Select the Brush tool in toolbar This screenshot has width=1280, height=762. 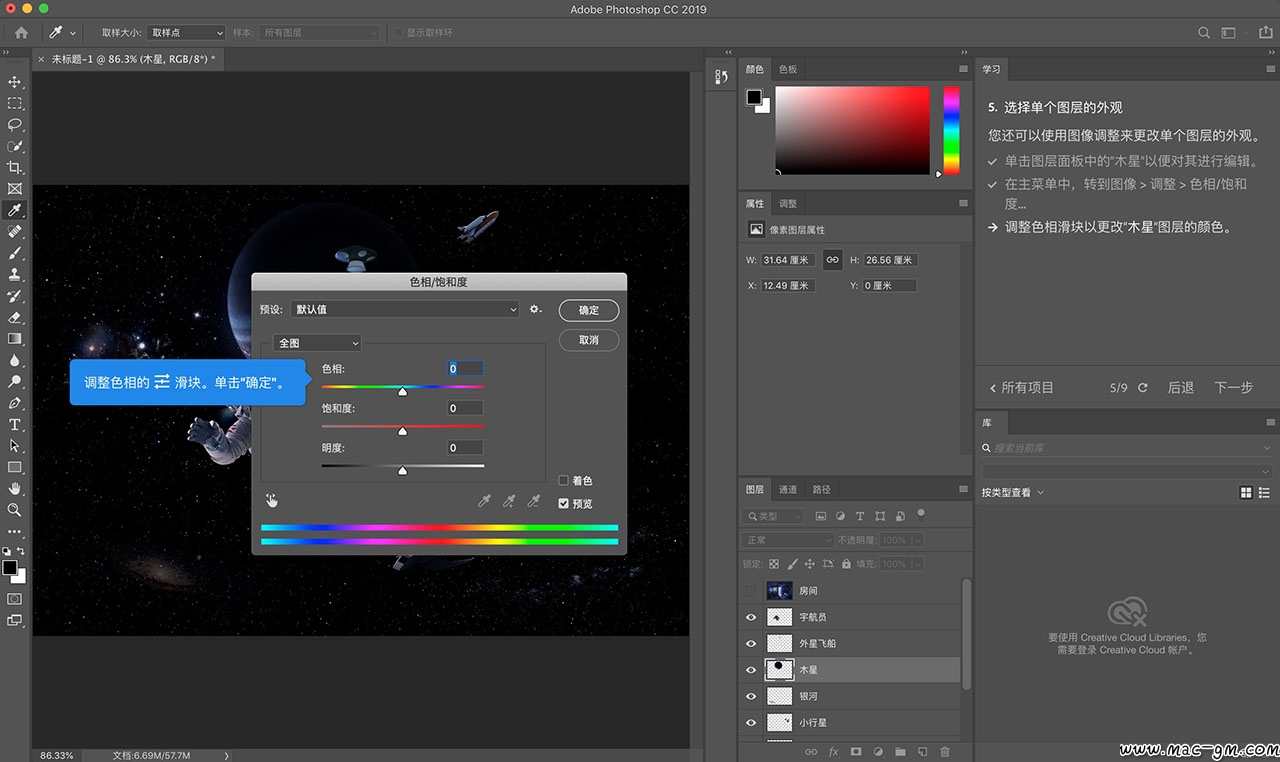click(15, 253)
